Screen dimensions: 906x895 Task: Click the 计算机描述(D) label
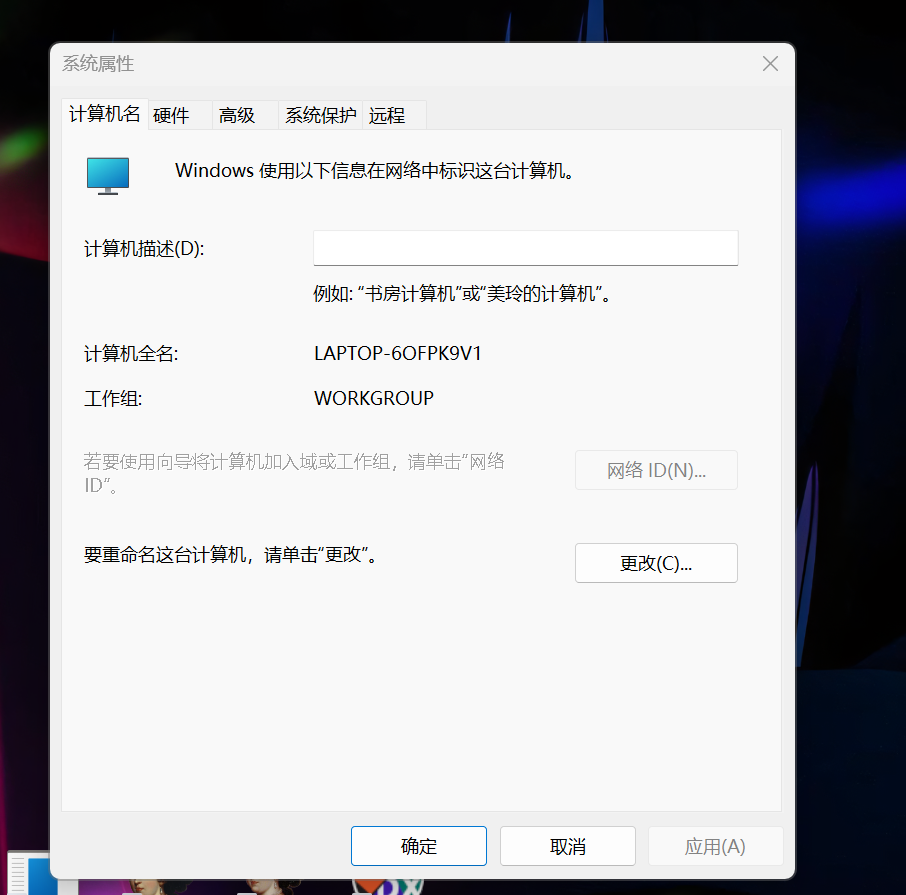(144, 249)
